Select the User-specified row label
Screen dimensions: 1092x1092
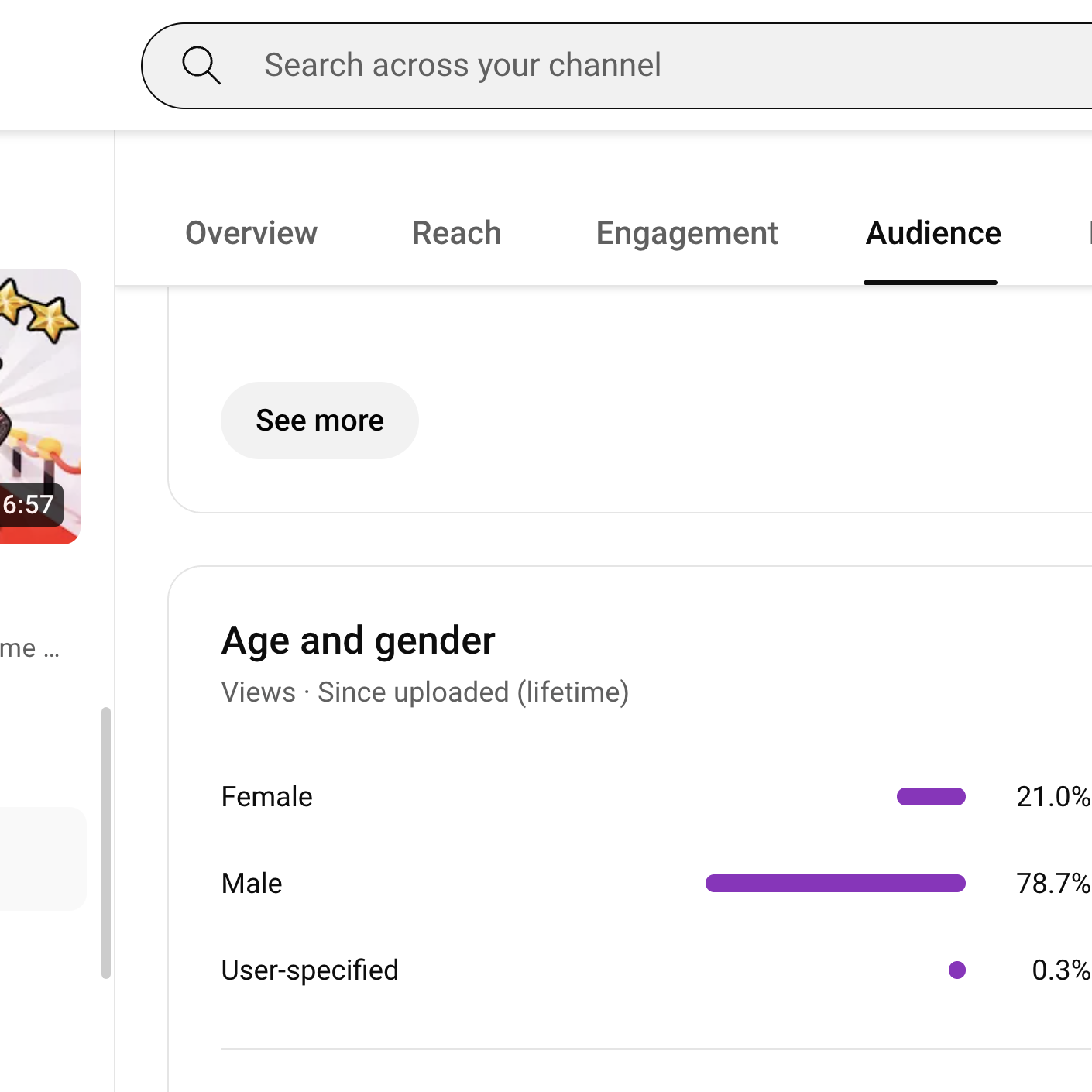[x=310, y=970]
